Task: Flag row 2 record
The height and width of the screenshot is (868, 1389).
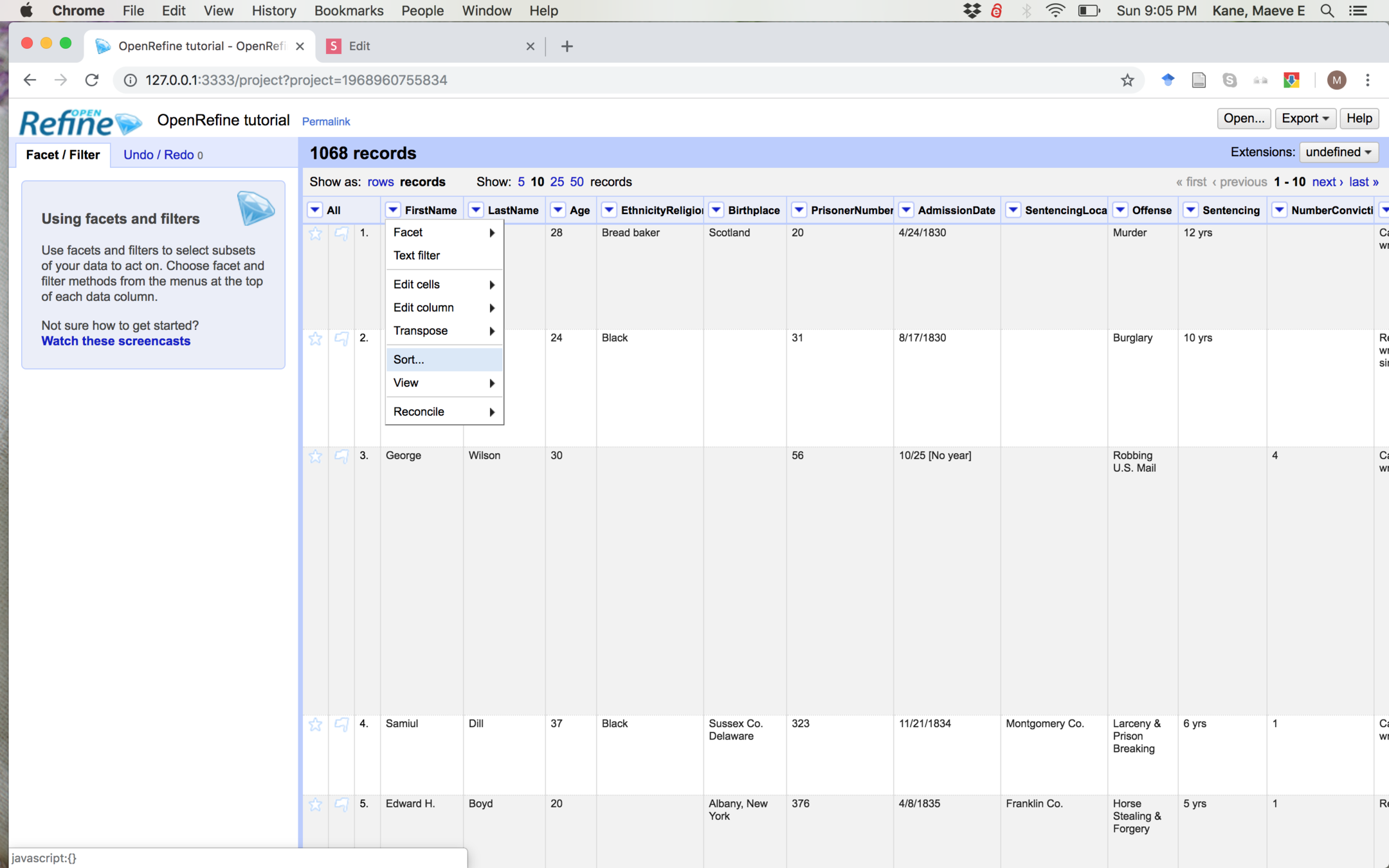Action: point(341,339)
